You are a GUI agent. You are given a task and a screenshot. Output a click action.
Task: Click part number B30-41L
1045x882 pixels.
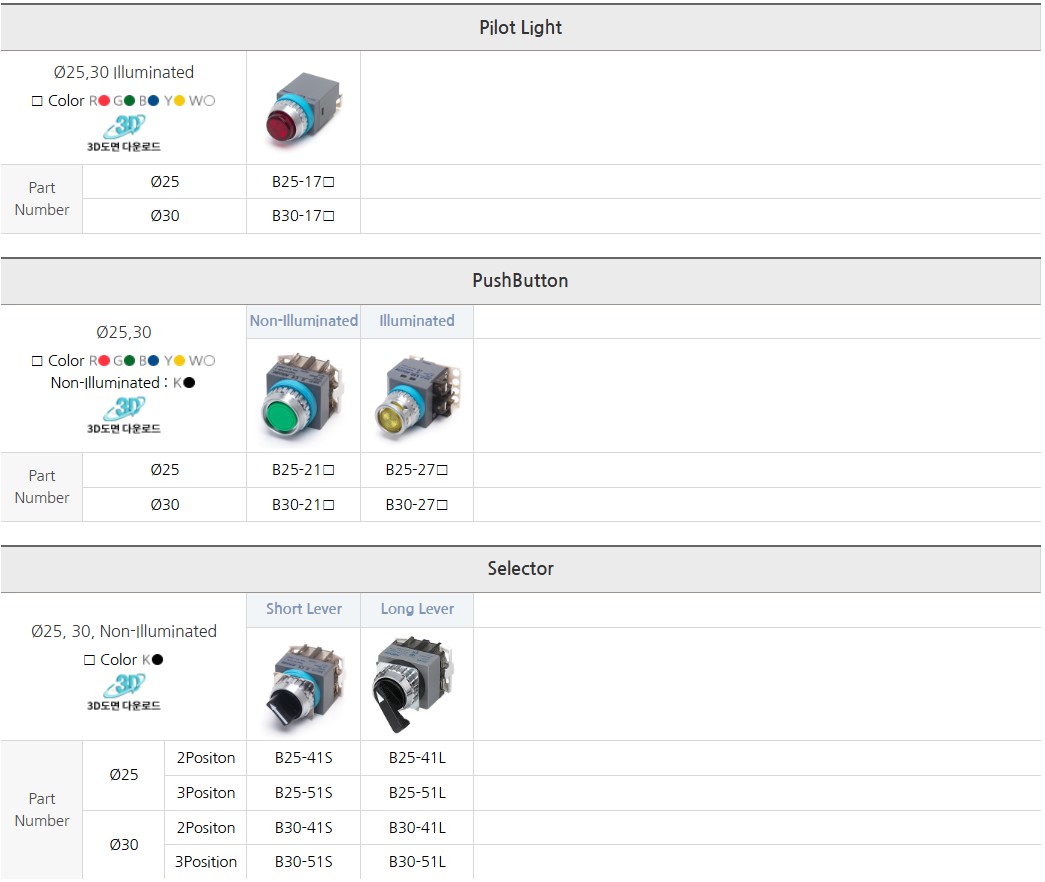point(417,827)
